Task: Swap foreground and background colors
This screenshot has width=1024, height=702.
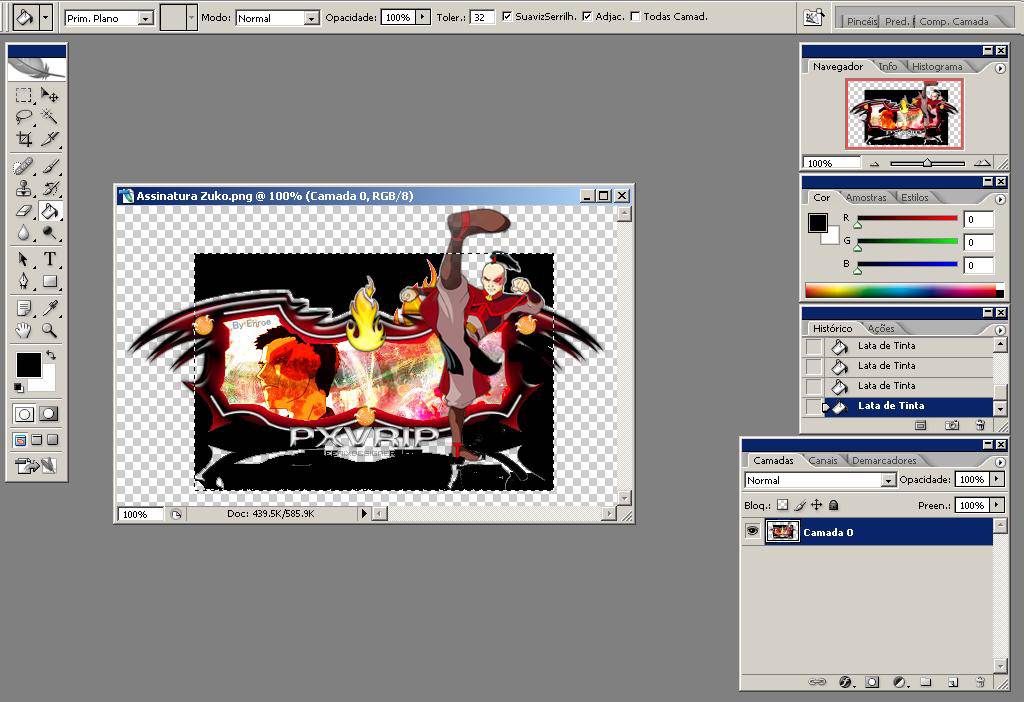Action: tap(50, 355)
